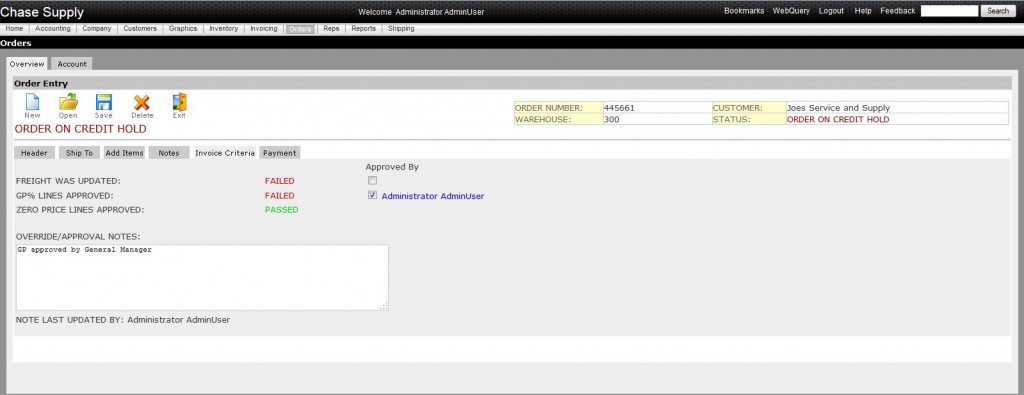Click the customer value Joes Service and Supply

839,108
